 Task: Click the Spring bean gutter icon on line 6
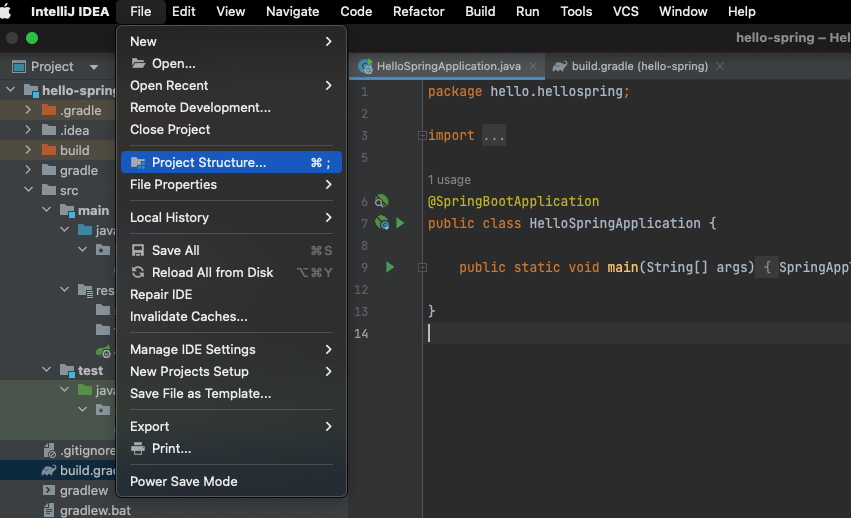382,201
